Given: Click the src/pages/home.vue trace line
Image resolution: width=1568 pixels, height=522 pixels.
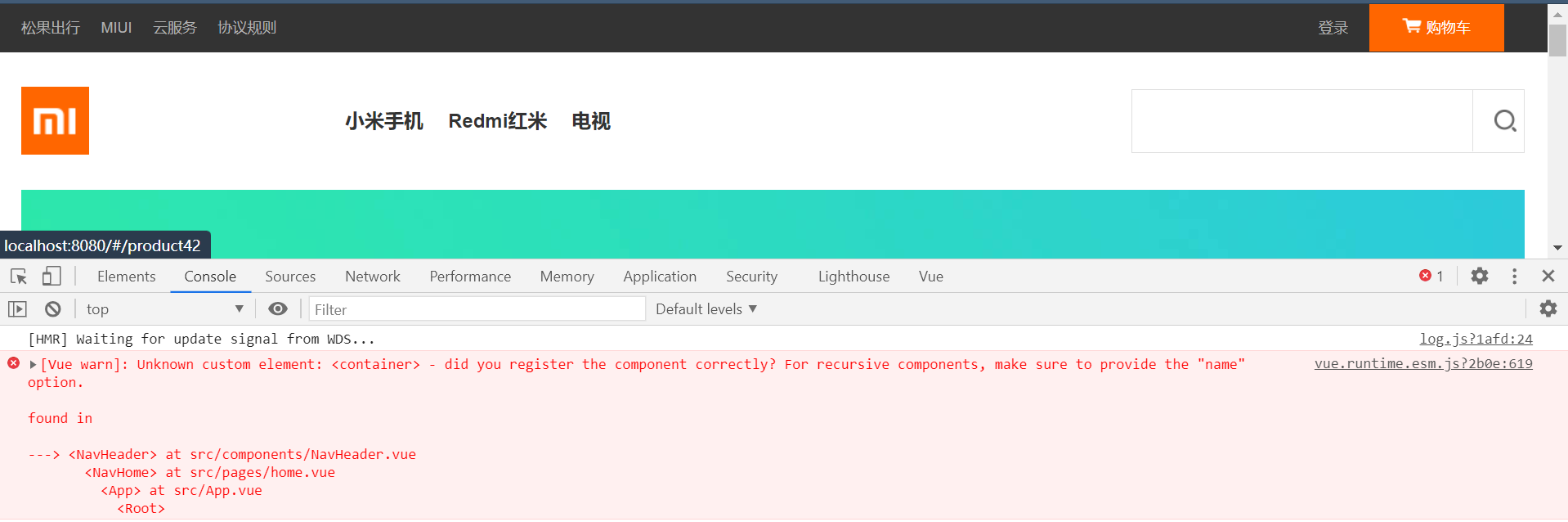Looking at the screenshot, I should pyautogui.click(x=210, y=472).
